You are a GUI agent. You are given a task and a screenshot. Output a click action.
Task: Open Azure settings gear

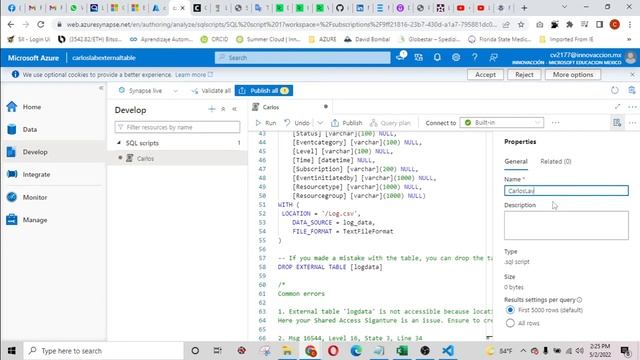456,58
